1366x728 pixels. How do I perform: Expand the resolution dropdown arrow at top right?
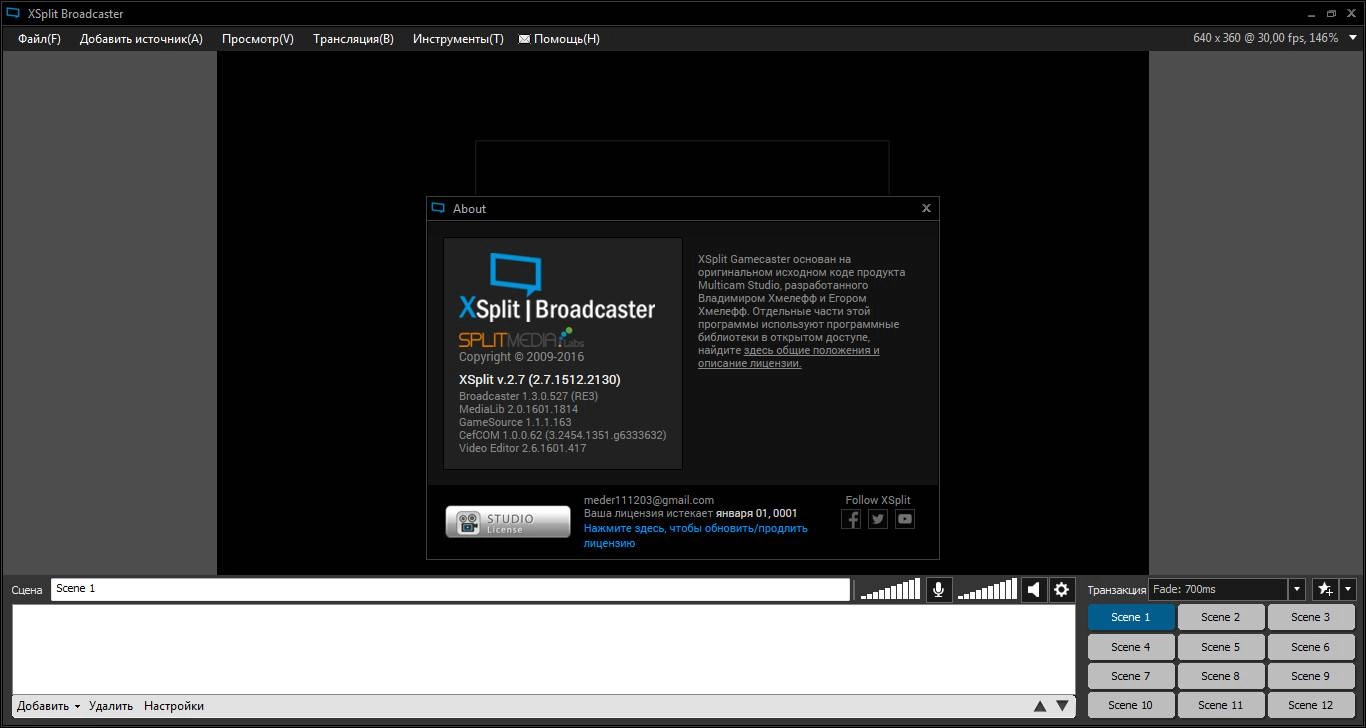coord(1352,38)
